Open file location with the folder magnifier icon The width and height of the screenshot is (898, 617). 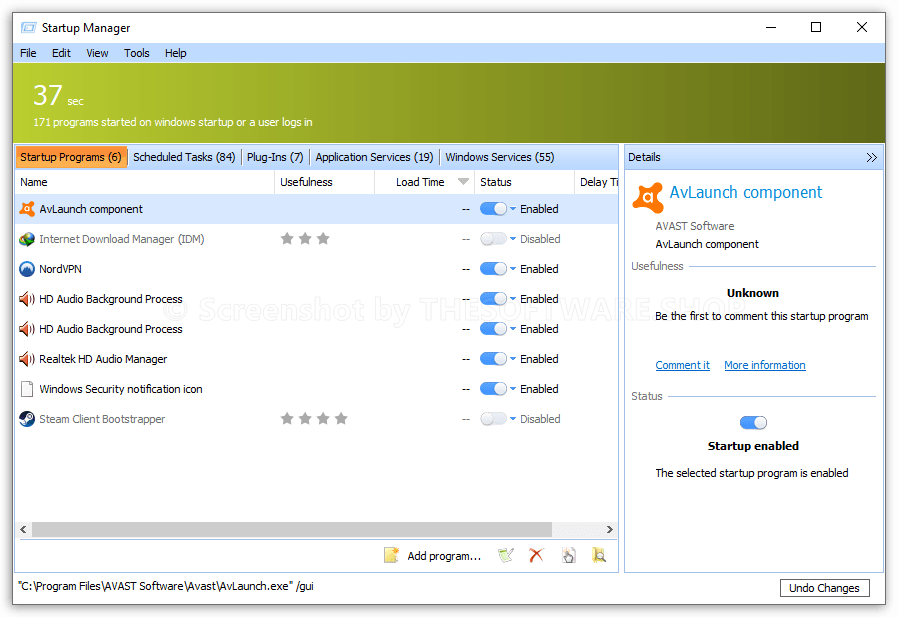[x=599, y=555]
